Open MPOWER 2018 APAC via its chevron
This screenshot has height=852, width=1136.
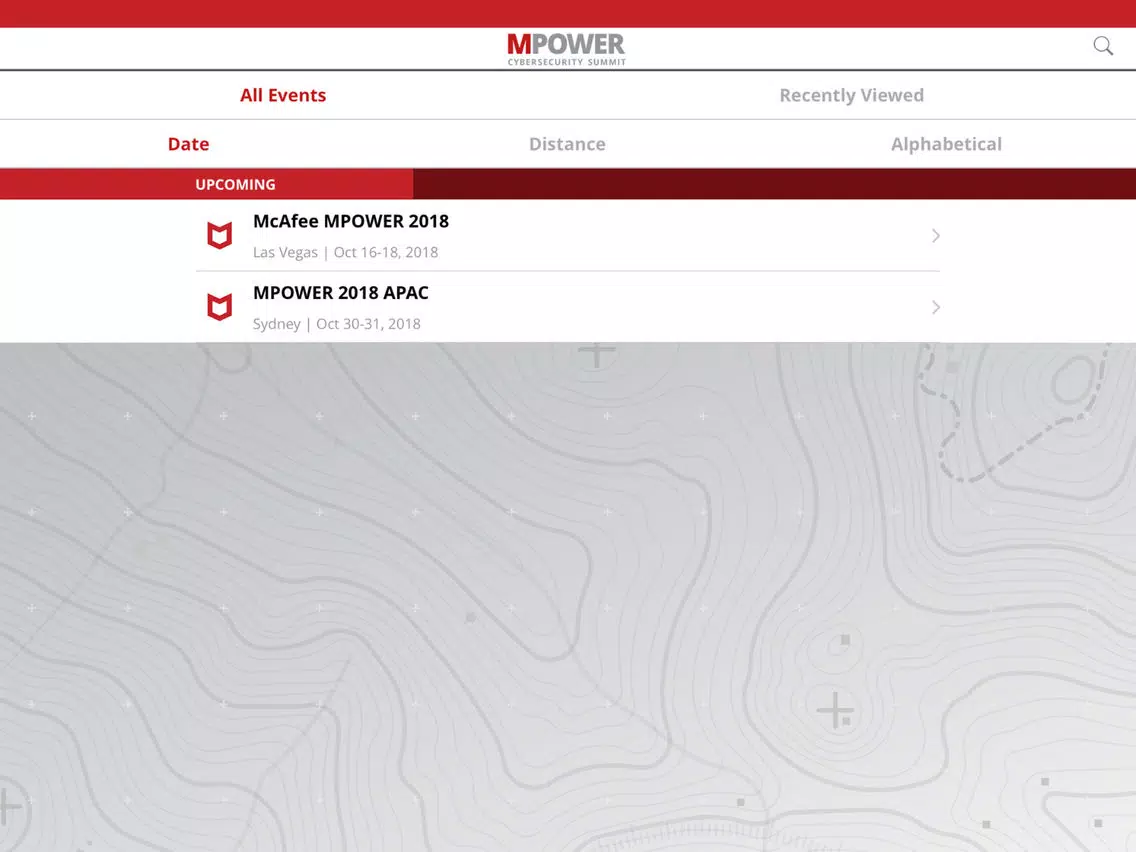point(935,307)
